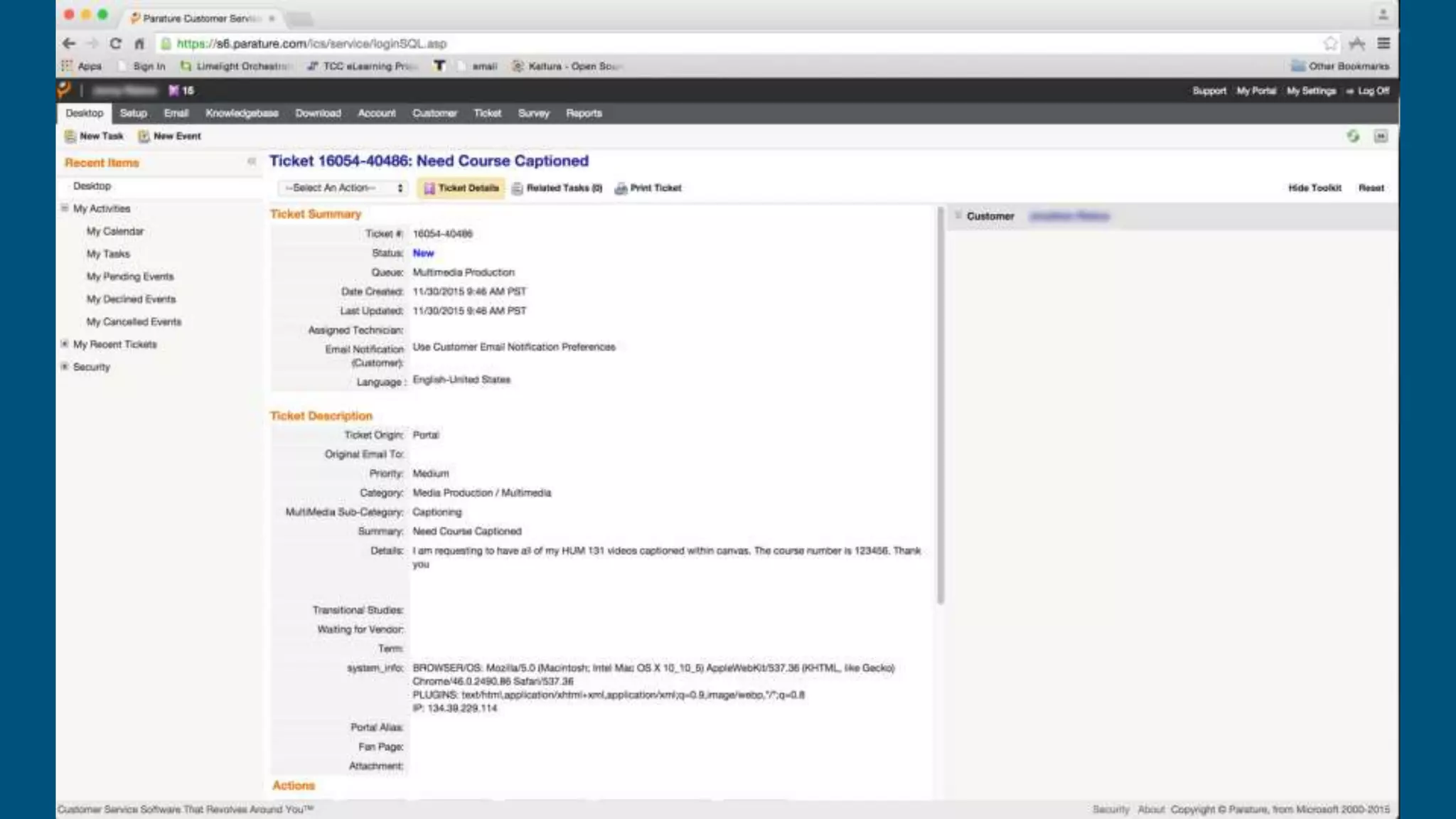Image resolution: width=1456 pixels, height=819 pixels.
Task: Expand the Security tree node
Action: tap(65, 367)
